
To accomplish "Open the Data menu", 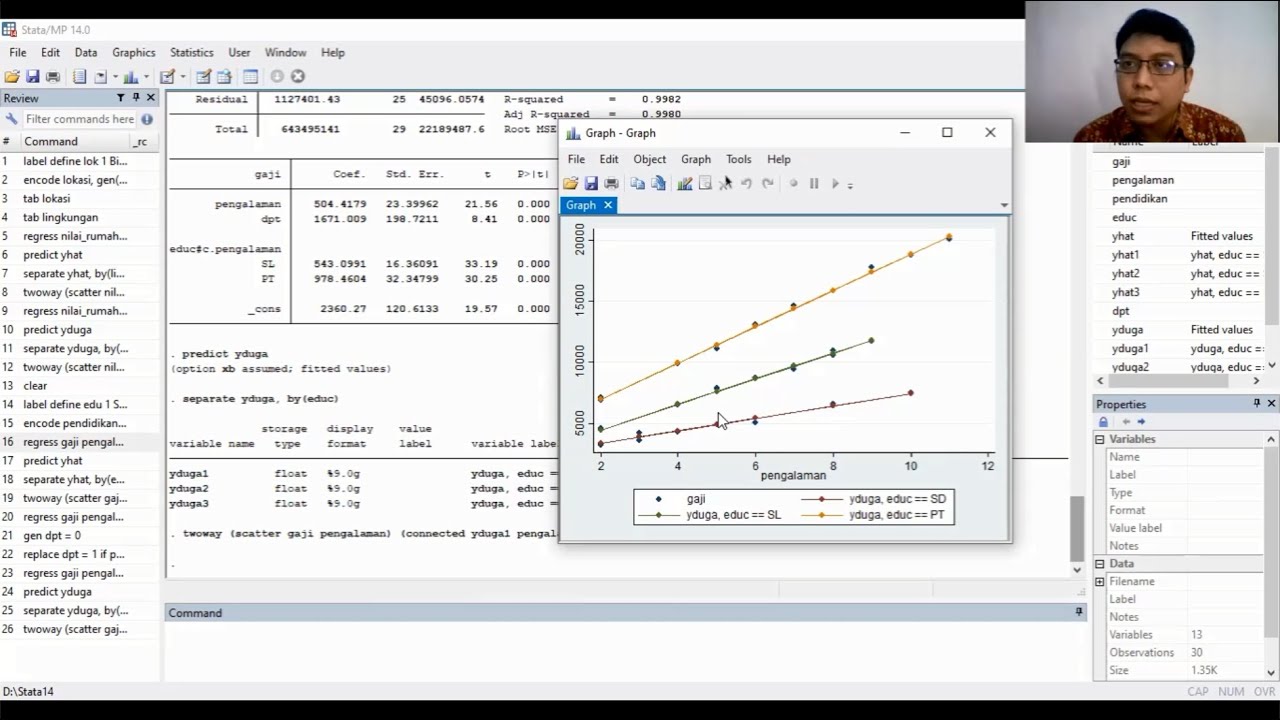I will tap(86, 52).
